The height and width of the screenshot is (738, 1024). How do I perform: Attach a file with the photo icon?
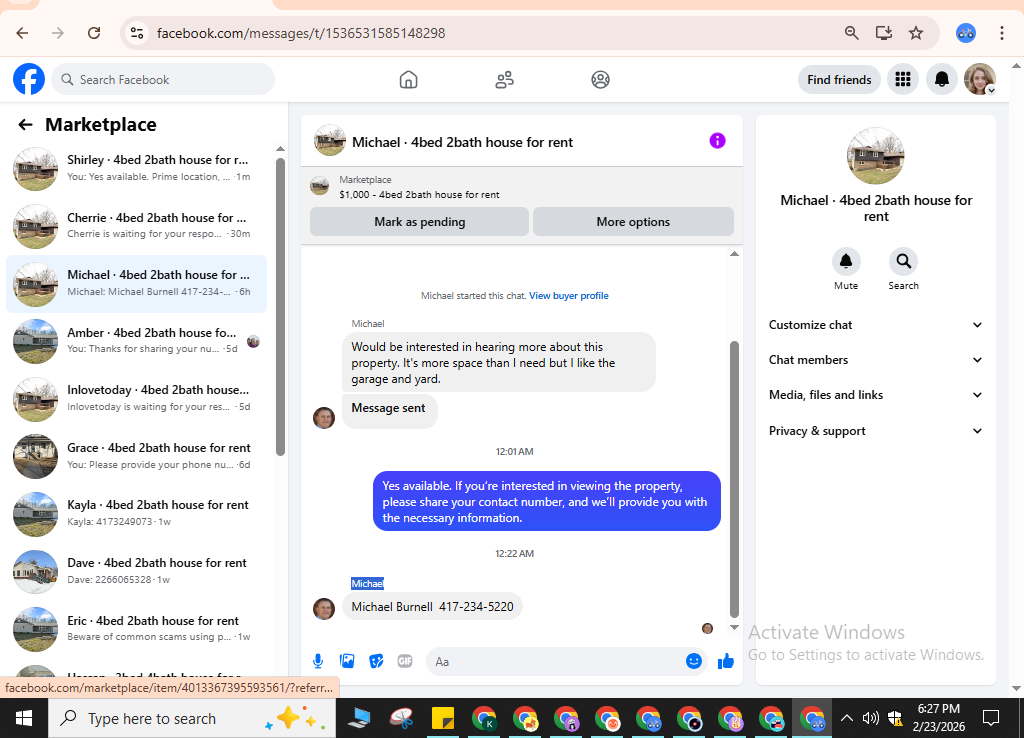coord(347,661)
